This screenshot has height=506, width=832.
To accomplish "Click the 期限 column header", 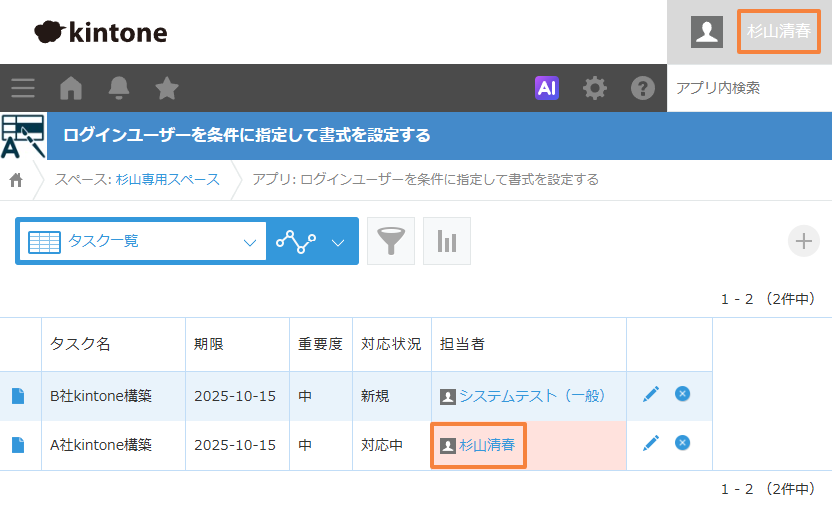I will 210,344.
